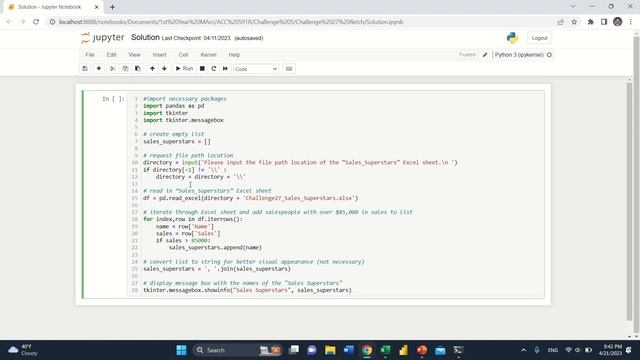Viewport: 640px width, 360px height.
Task: Open Excel from the taskbar
Action: pyautogui.click(x=385, y=350)
